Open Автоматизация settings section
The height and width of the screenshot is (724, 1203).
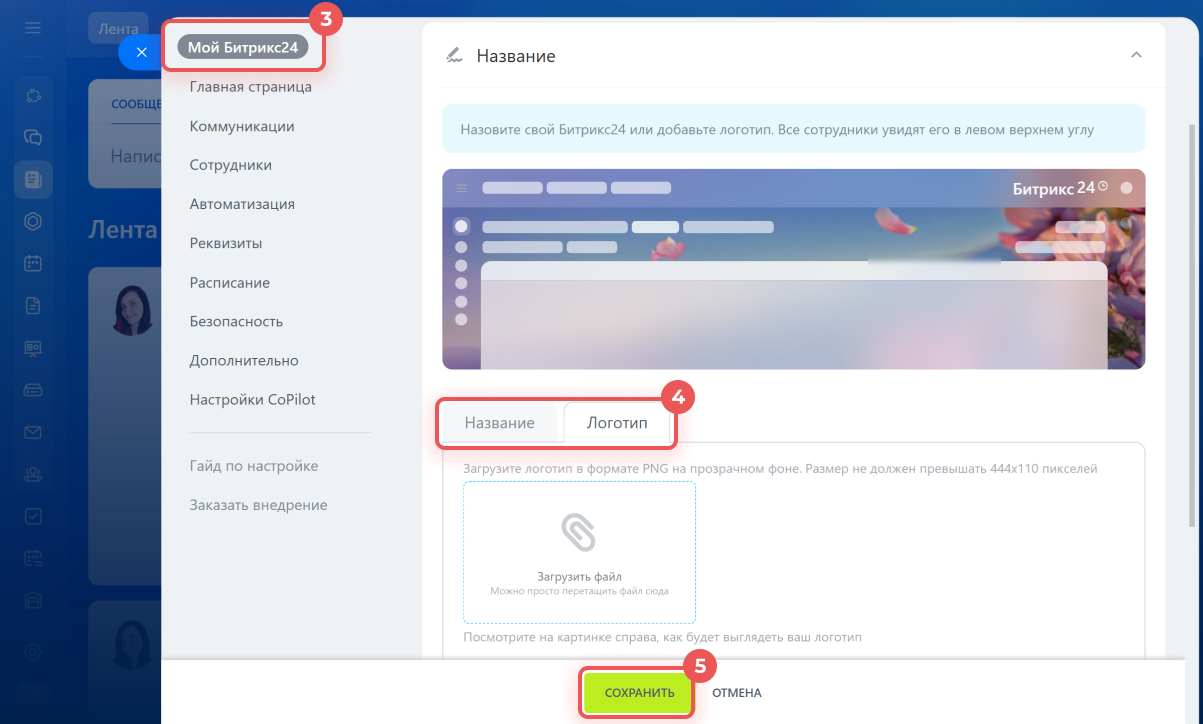coord(242,204)
